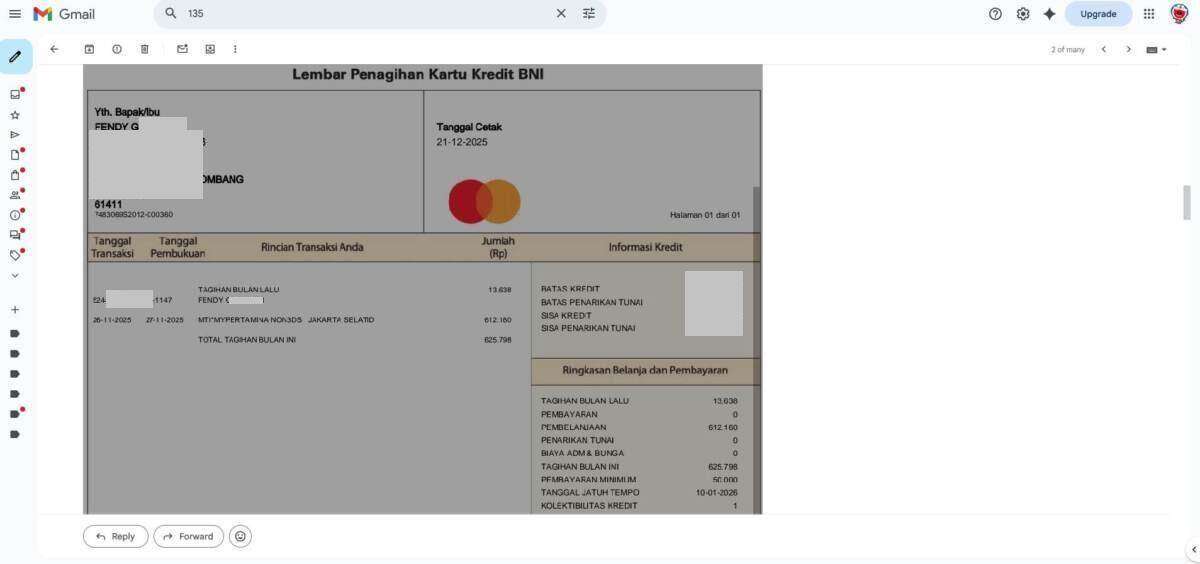Open the More actions three-dot menu
This screenshot has width=1200, height=564.
coord(235,49)
